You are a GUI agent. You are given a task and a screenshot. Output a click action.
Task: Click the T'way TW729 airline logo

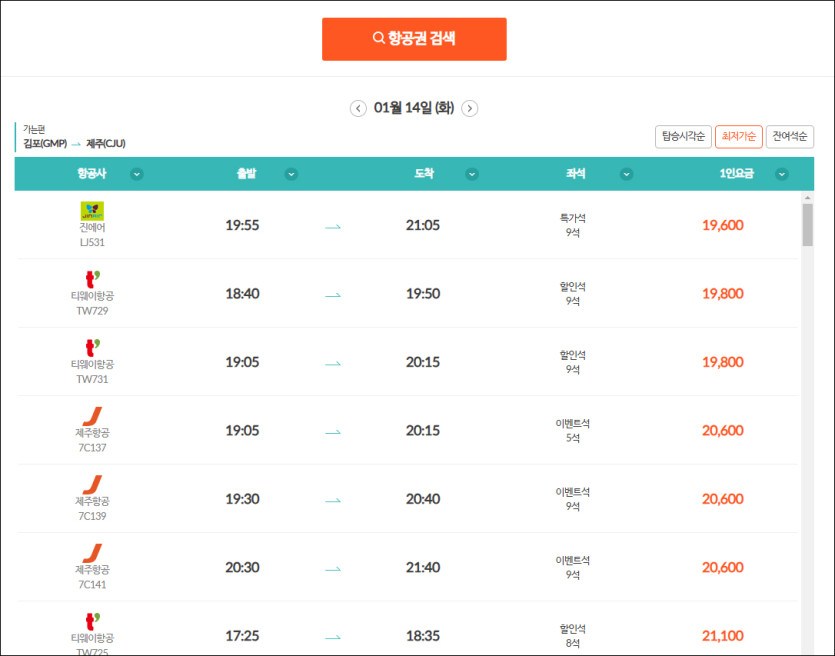point(93,279)
